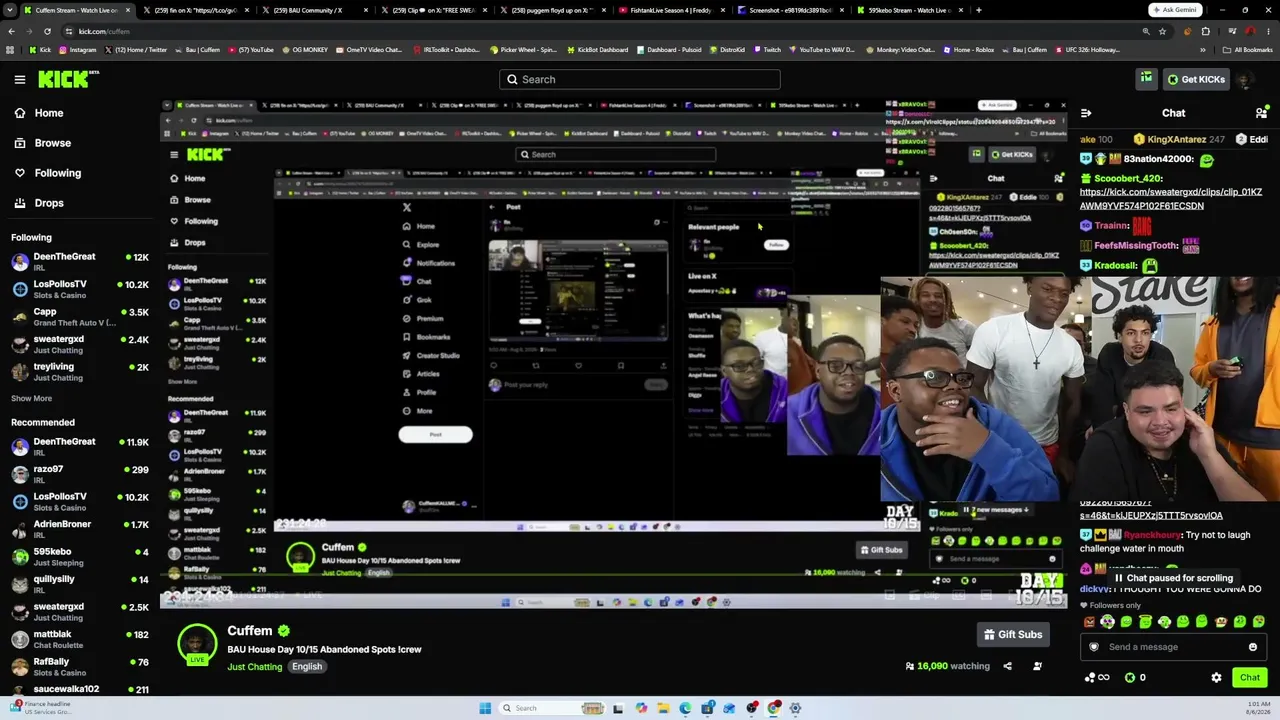This screenshot has height=720, width=1280.
Task: Open 595kebo's recommended channel
Action: click(80, 557)
